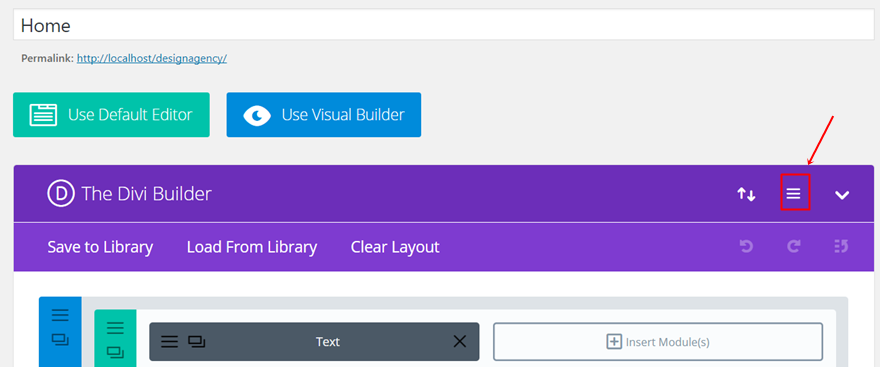The width and height of the screenshot is (880, 367).
Task: Collapse the Divi Builder panel chevron
Action: coord(842,195)
